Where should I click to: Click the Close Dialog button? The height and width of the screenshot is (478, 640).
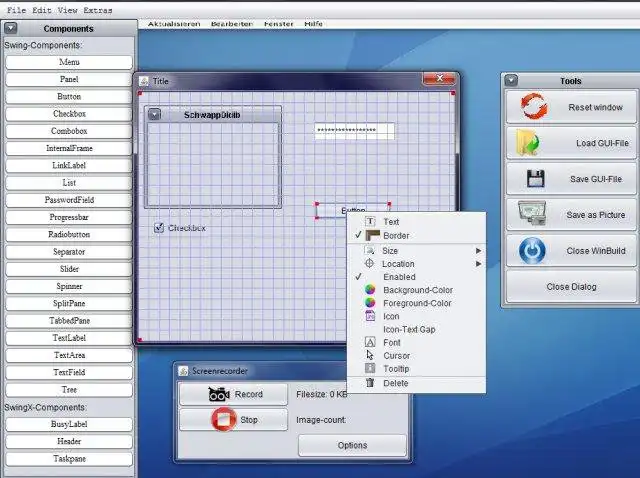(571, 287)
